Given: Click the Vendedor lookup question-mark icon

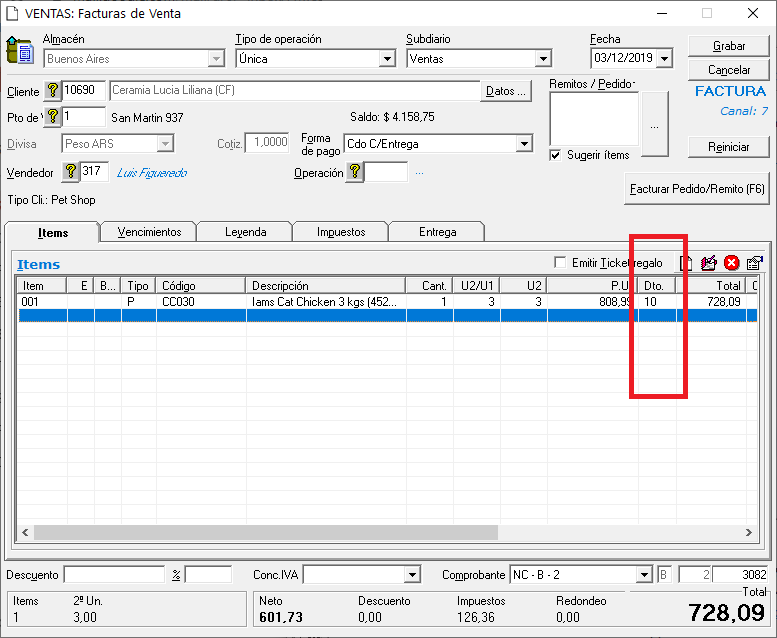Looking at the screenshot, I should pos(71,172).
